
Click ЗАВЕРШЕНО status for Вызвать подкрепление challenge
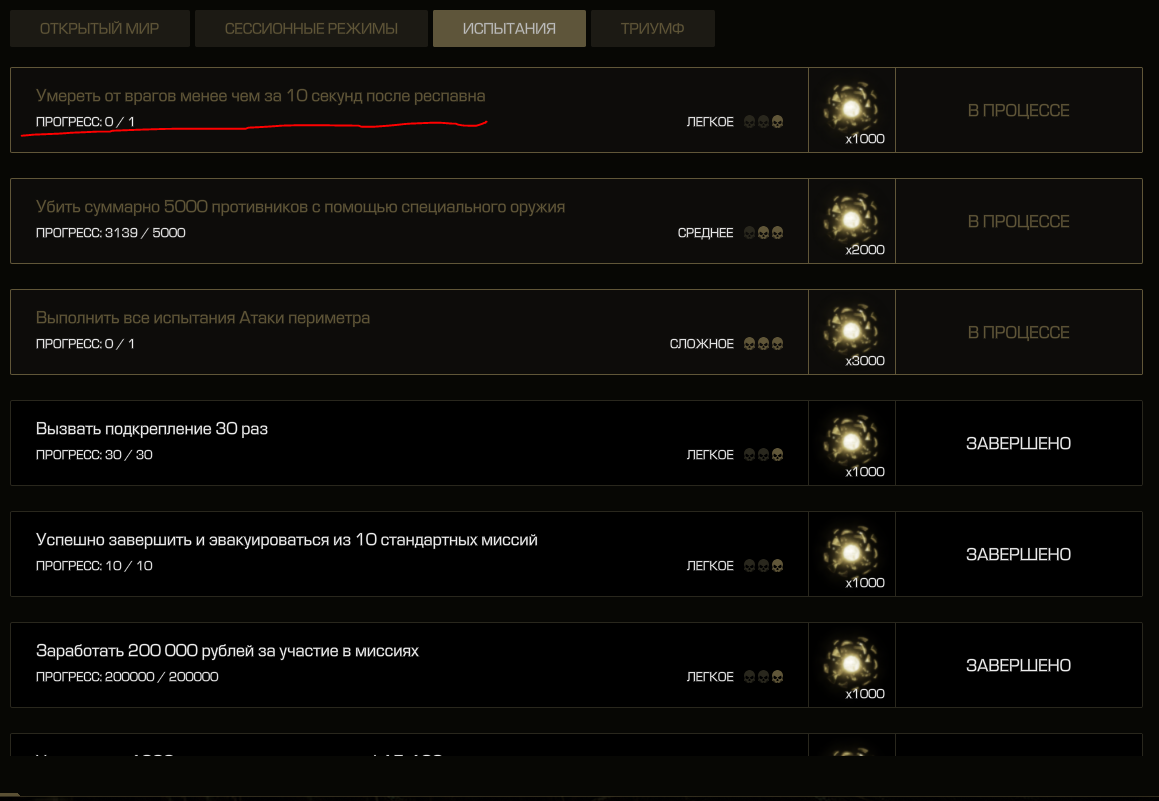click(x=1019, y=443)
